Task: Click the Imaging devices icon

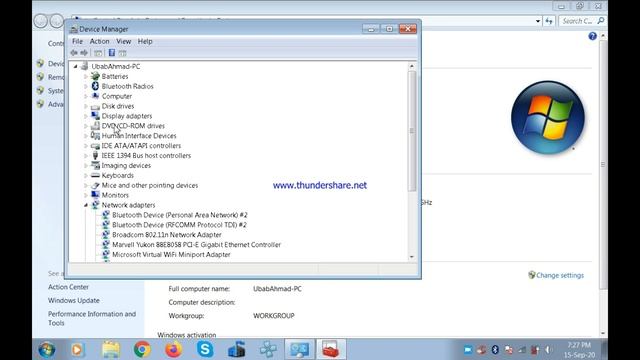Action: click(95, 165)
